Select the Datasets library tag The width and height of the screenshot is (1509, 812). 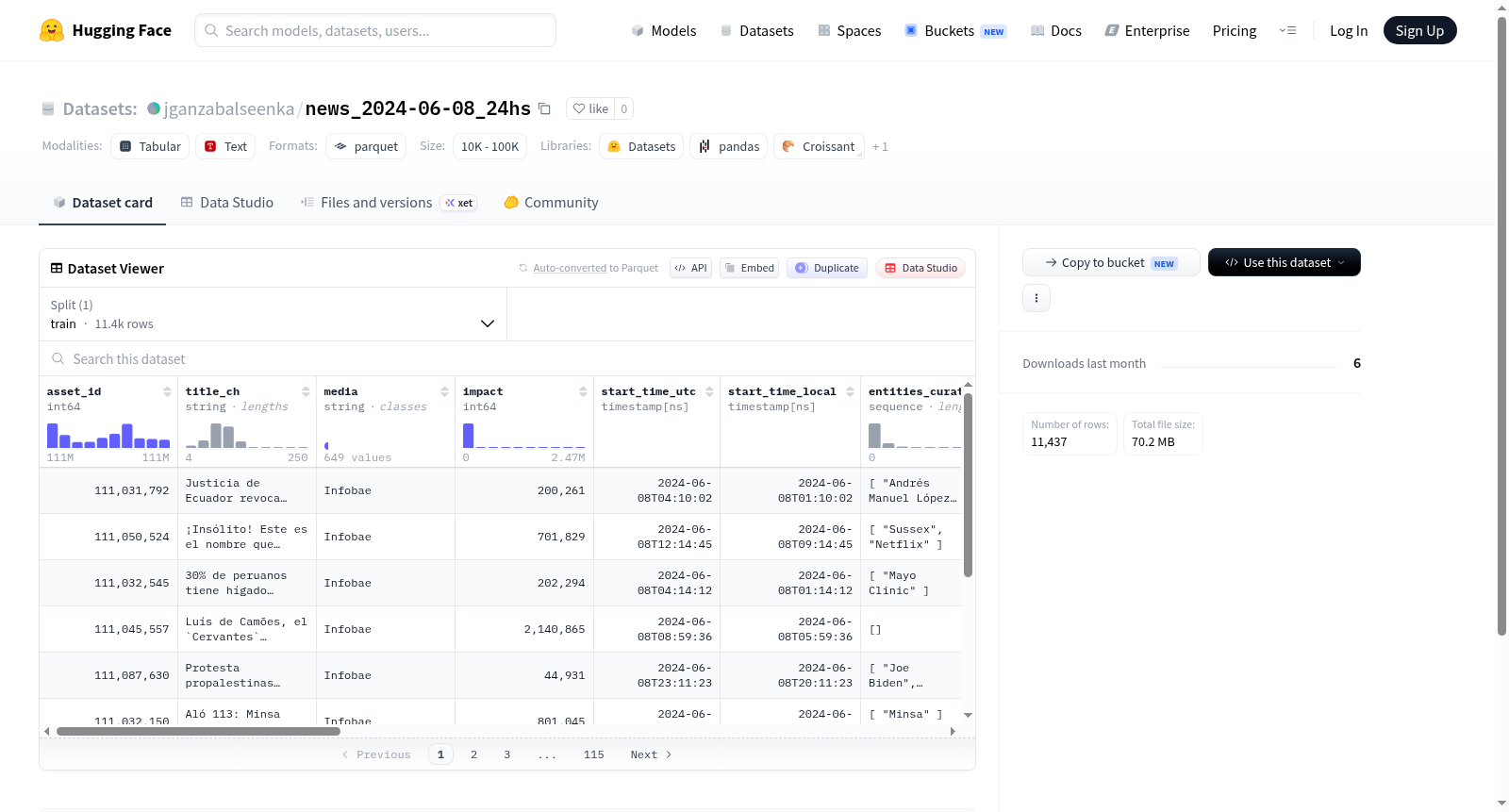point(641,146)
